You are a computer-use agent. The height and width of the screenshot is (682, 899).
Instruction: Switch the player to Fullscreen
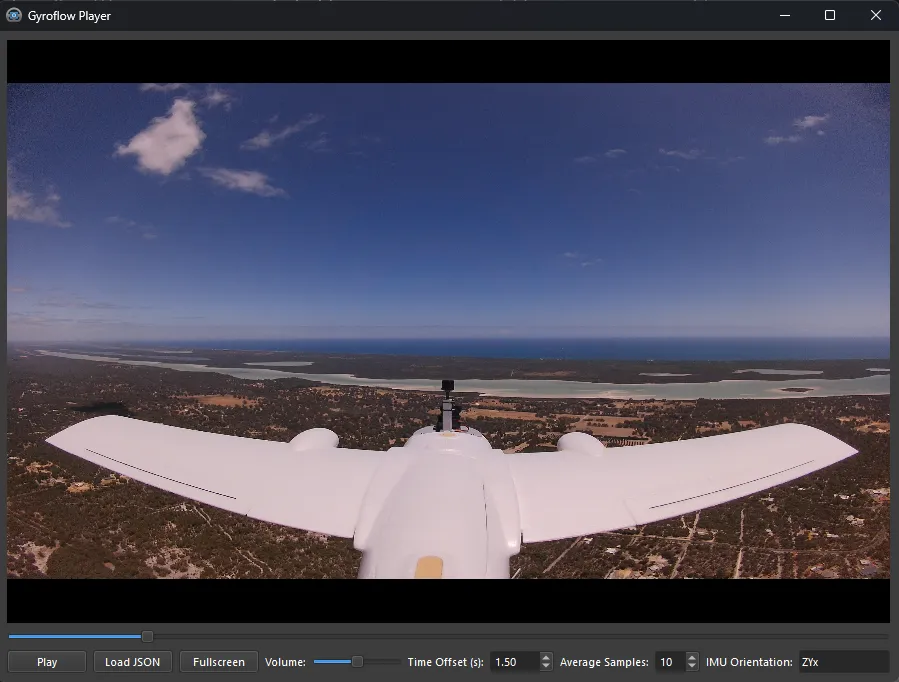(218, 662)
